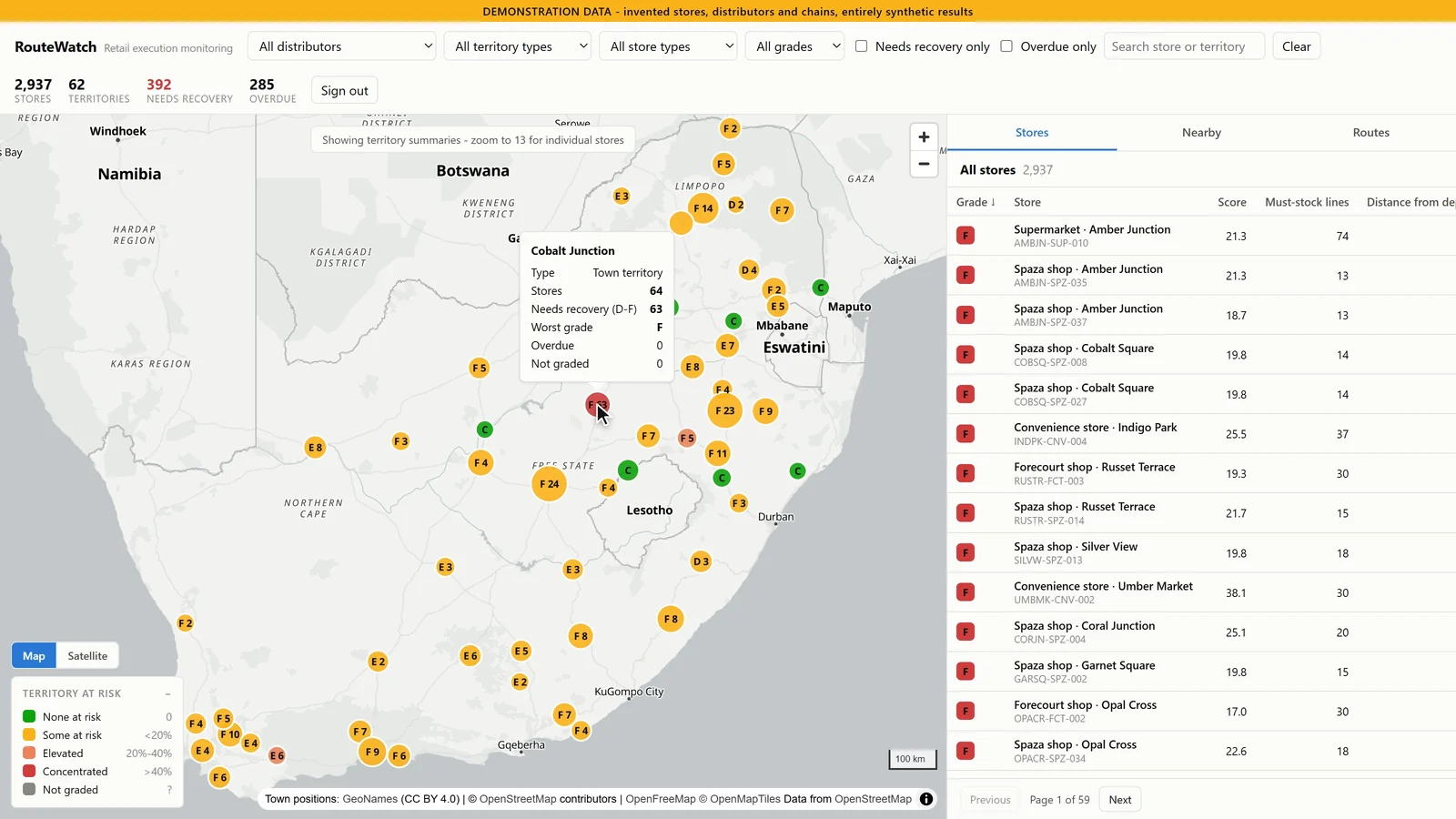The height and width of the screenshot is (819, 1456).
Task: Sort the table by Score column
Action: coord(1232,202)
